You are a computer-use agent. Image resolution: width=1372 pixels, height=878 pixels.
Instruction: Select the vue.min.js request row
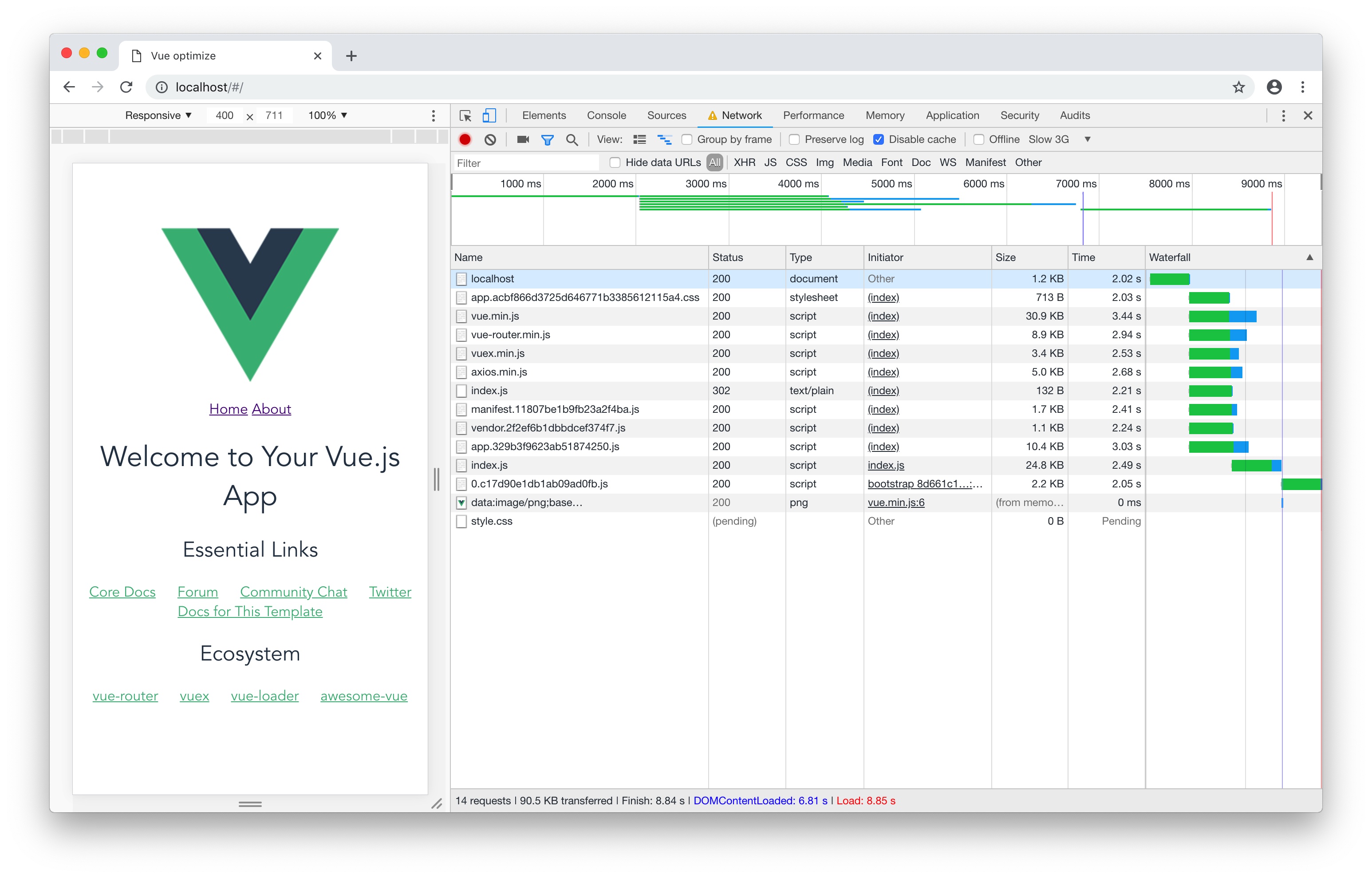pos(885,316)
